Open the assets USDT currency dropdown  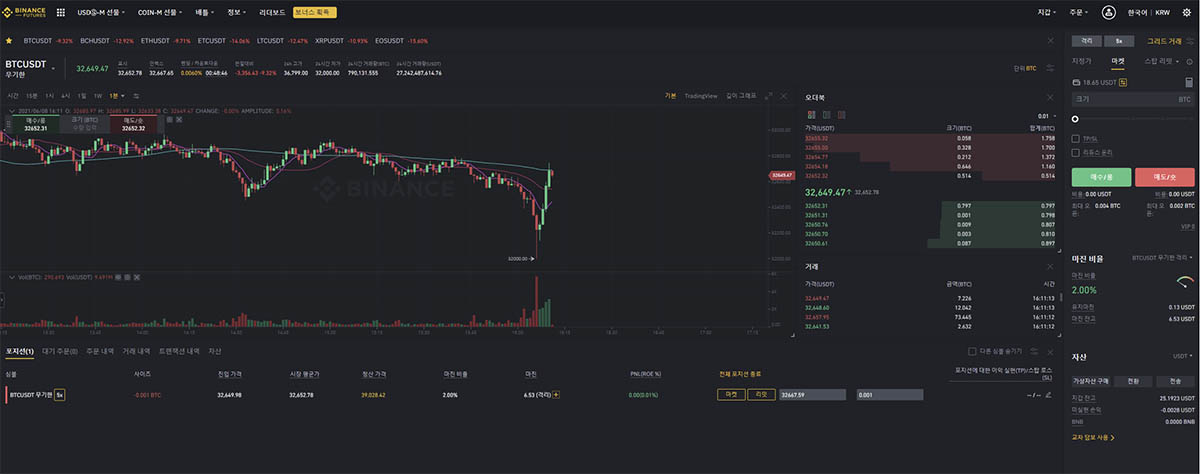point(1183,356)
